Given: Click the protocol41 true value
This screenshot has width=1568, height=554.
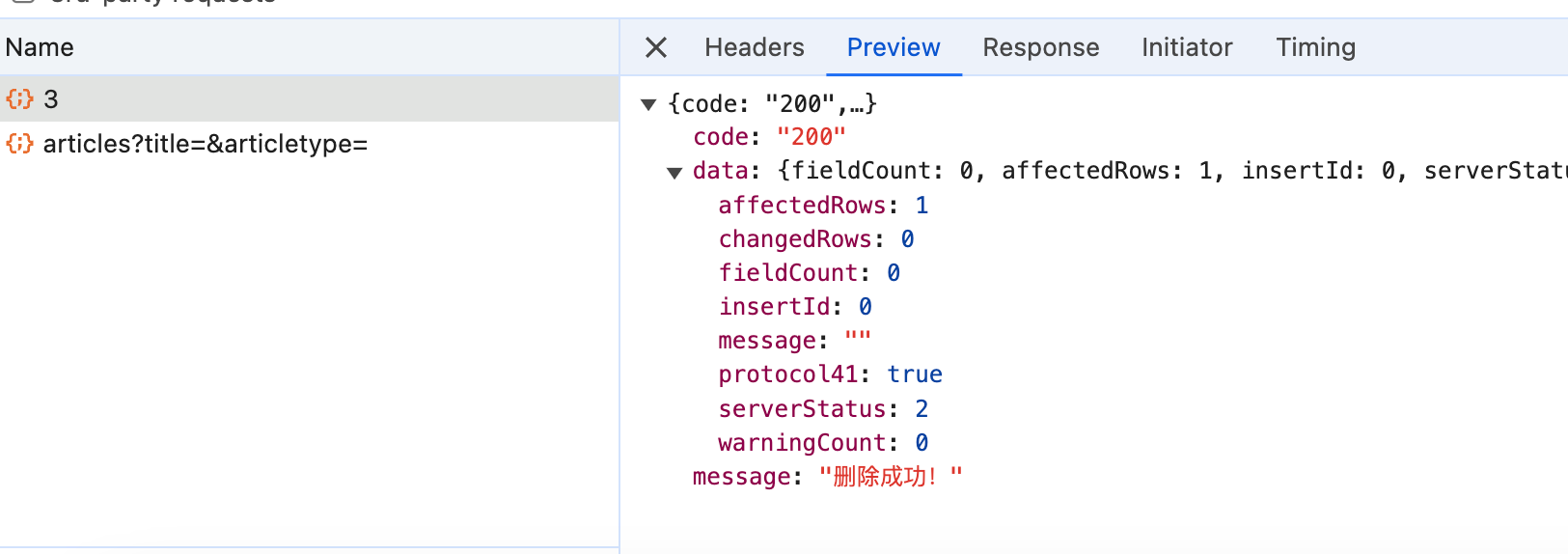Looking at the screenshot, I should [x=915, y=374].
